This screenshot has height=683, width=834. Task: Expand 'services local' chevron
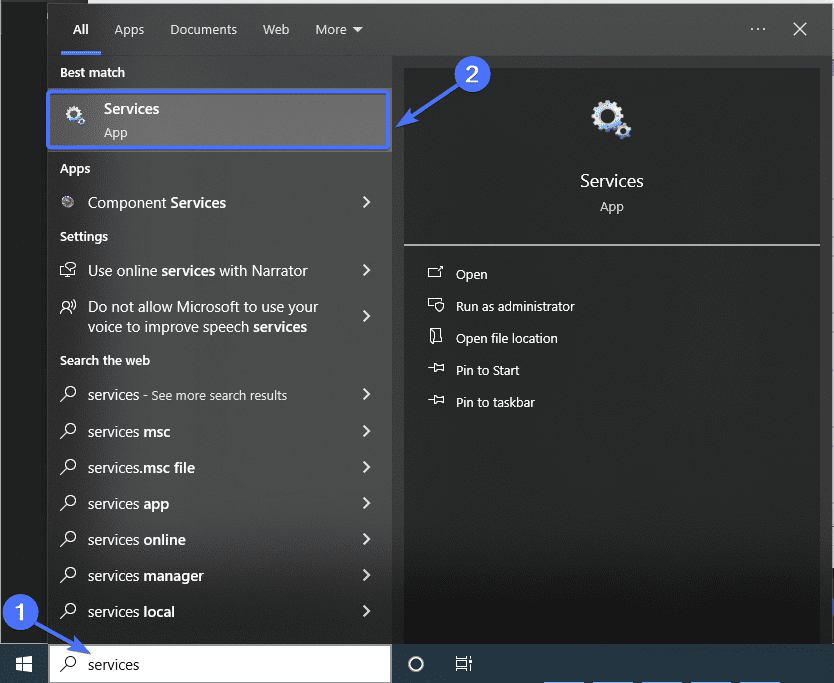(366, 611)
